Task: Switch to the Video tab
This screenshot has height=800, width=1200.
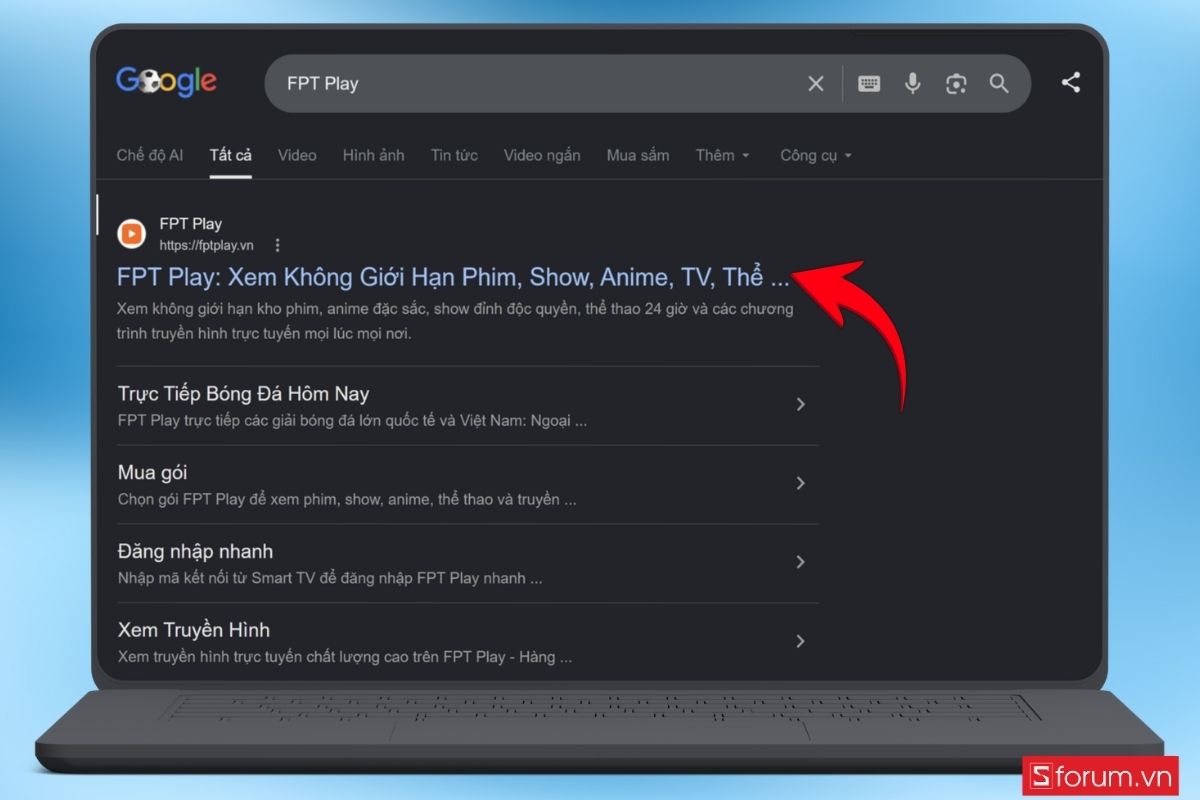Action: point(297,155)
